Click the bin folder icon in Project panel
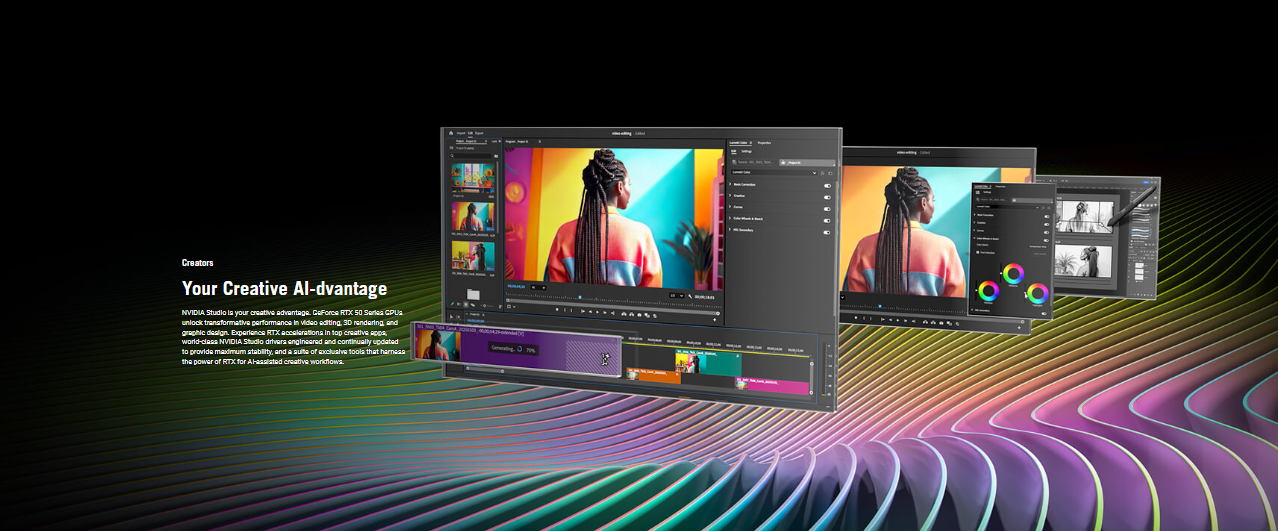The height and width of the screenshot is (531, 1278). tap(473, 294)
